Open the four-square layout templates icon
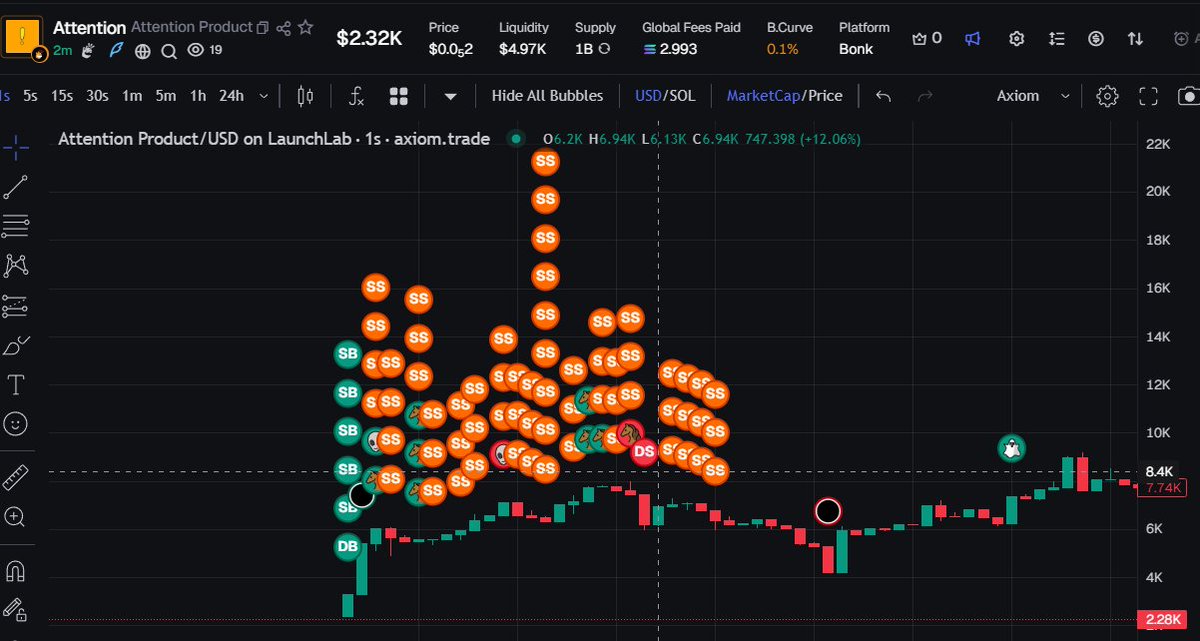This screenshot has height=641, width=1200. (x=399, y=96)
